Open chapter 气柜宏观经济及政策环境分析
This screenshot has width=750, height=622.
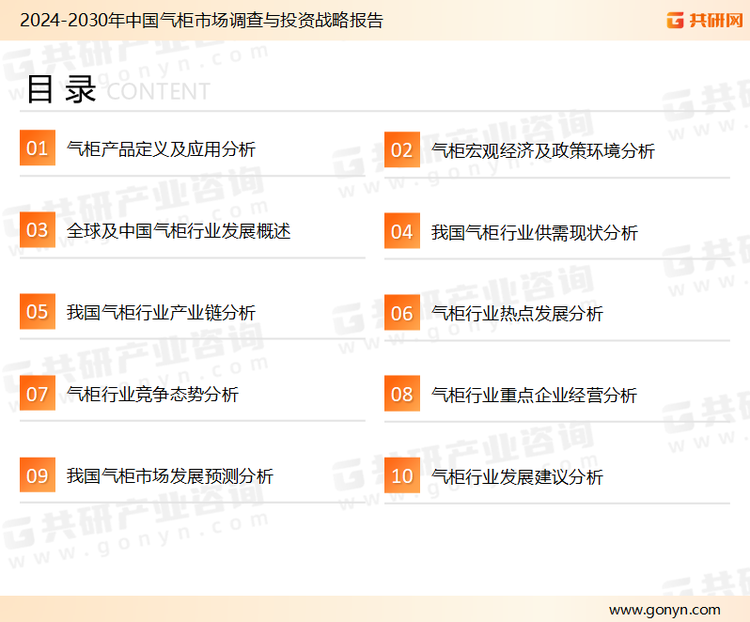tap(542, 151)
